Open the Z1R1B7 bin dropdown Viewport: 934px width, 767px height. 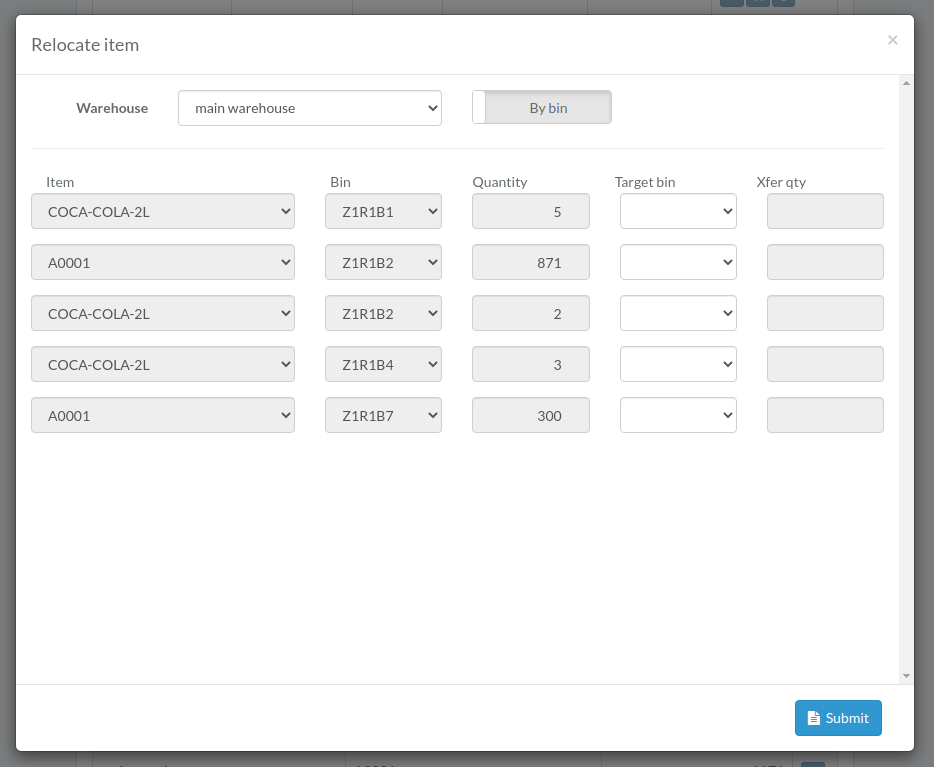pos(384,415)
